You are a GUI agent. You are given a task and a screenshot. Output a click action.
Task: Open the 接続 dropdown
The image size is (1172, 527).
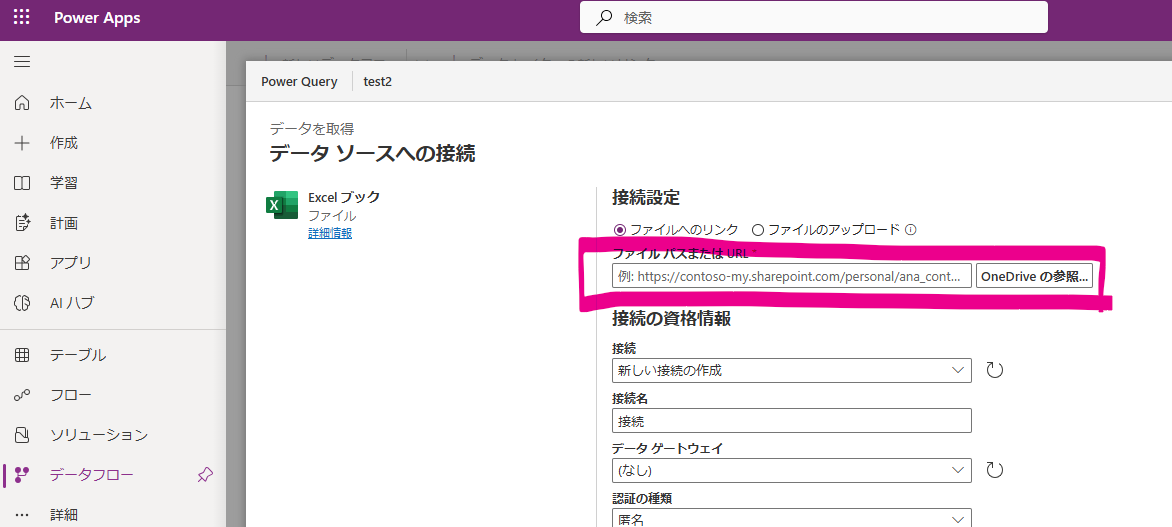point(792,370)
